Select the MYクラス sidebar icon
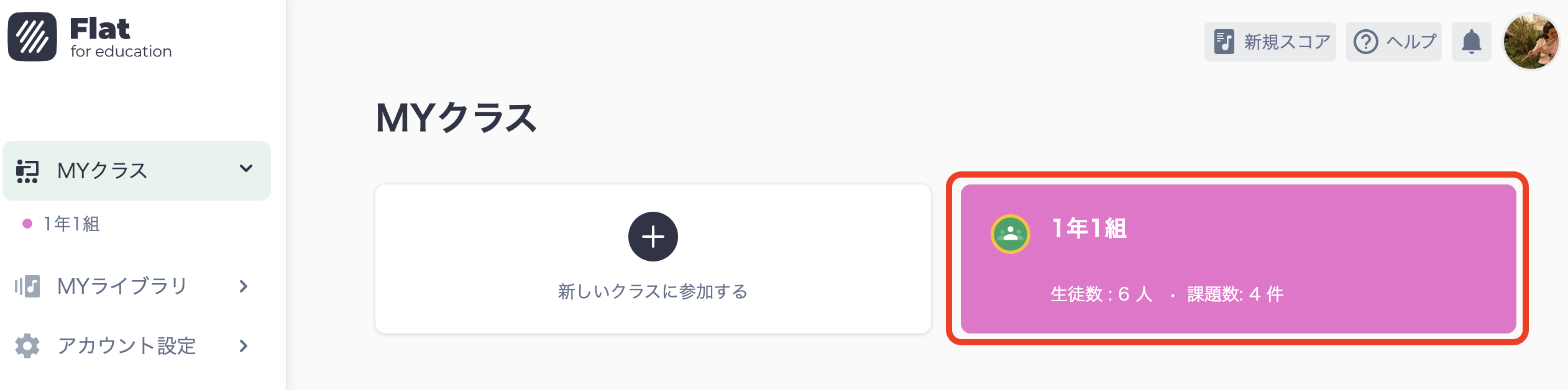The height and width of the screenshot is (390, 1568). (29, 170)
